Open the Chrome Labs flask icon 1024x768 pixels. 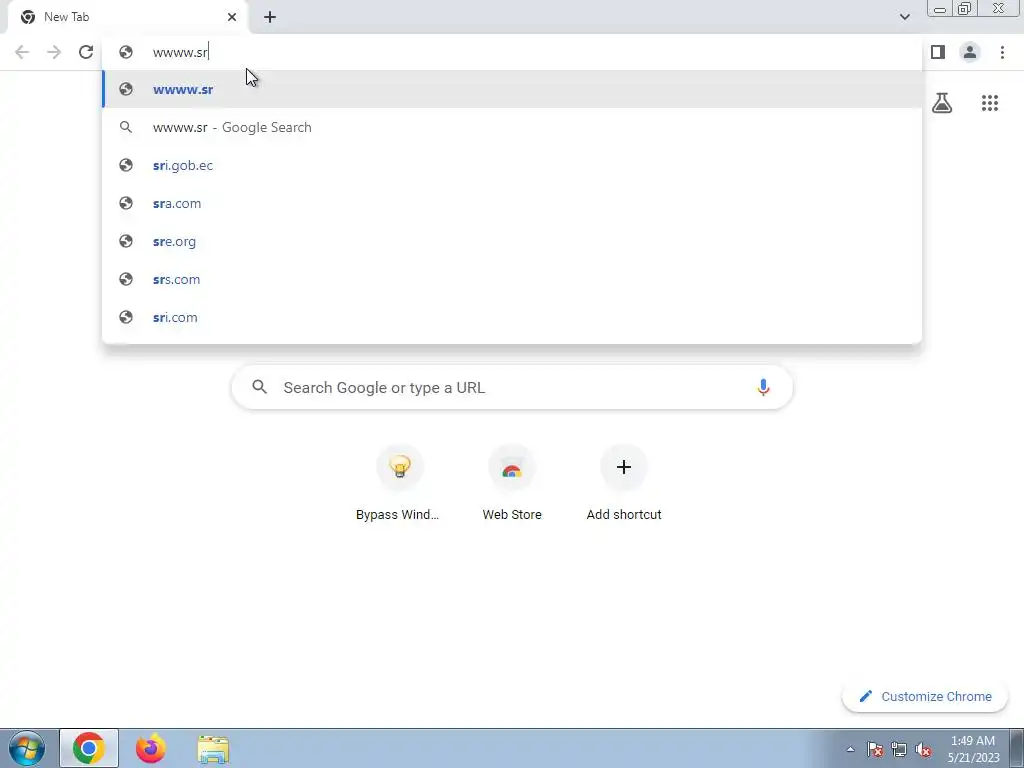pyautogui.click(x=942, y=103)
